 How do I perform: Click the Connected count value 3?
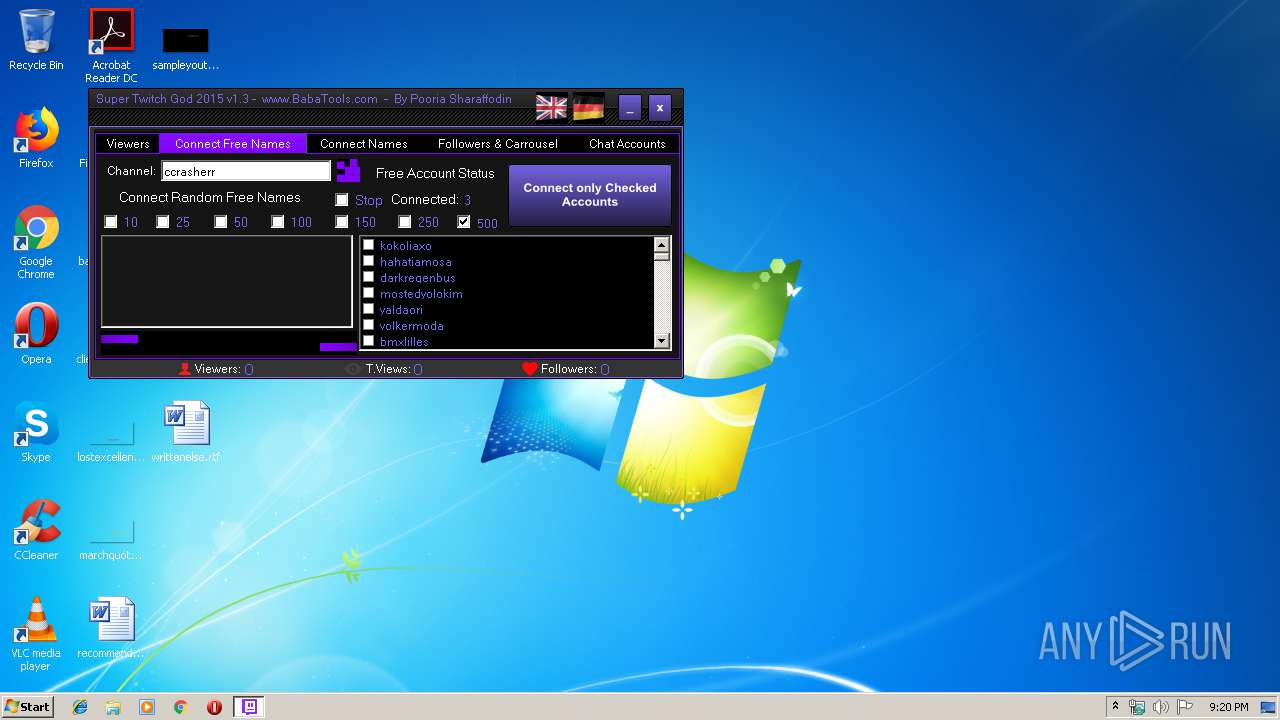coord(467,200)
